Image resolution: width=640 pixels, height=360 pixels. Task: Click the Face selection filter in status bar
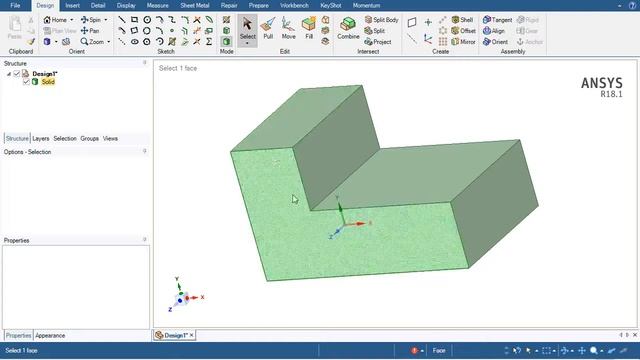[439, 351]
